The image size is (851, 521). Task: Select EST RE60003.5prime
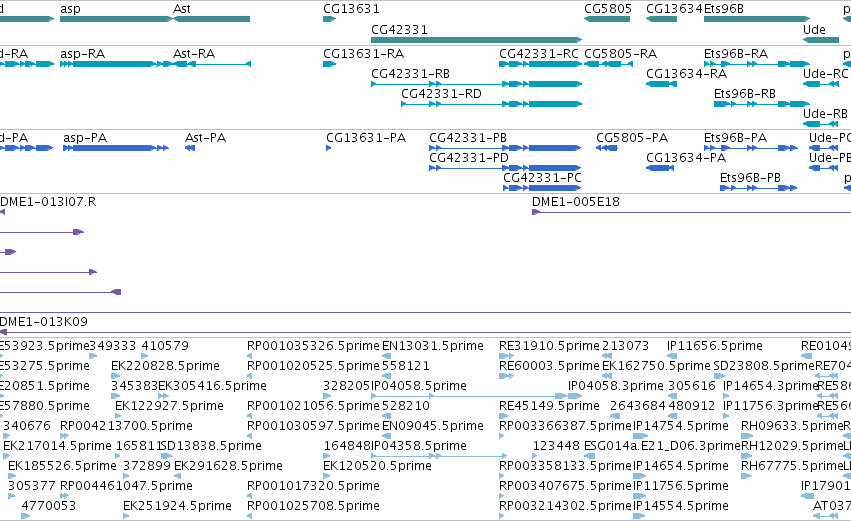(x=506, y=376)
